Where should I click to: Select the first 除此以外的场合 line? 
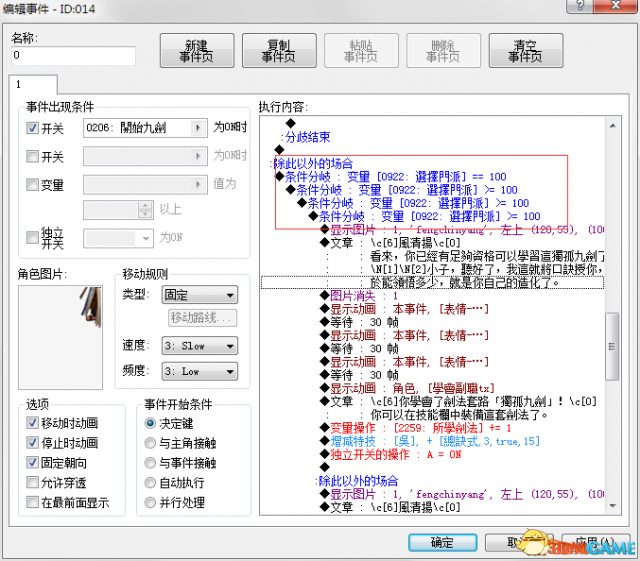(x=313, y=163)
